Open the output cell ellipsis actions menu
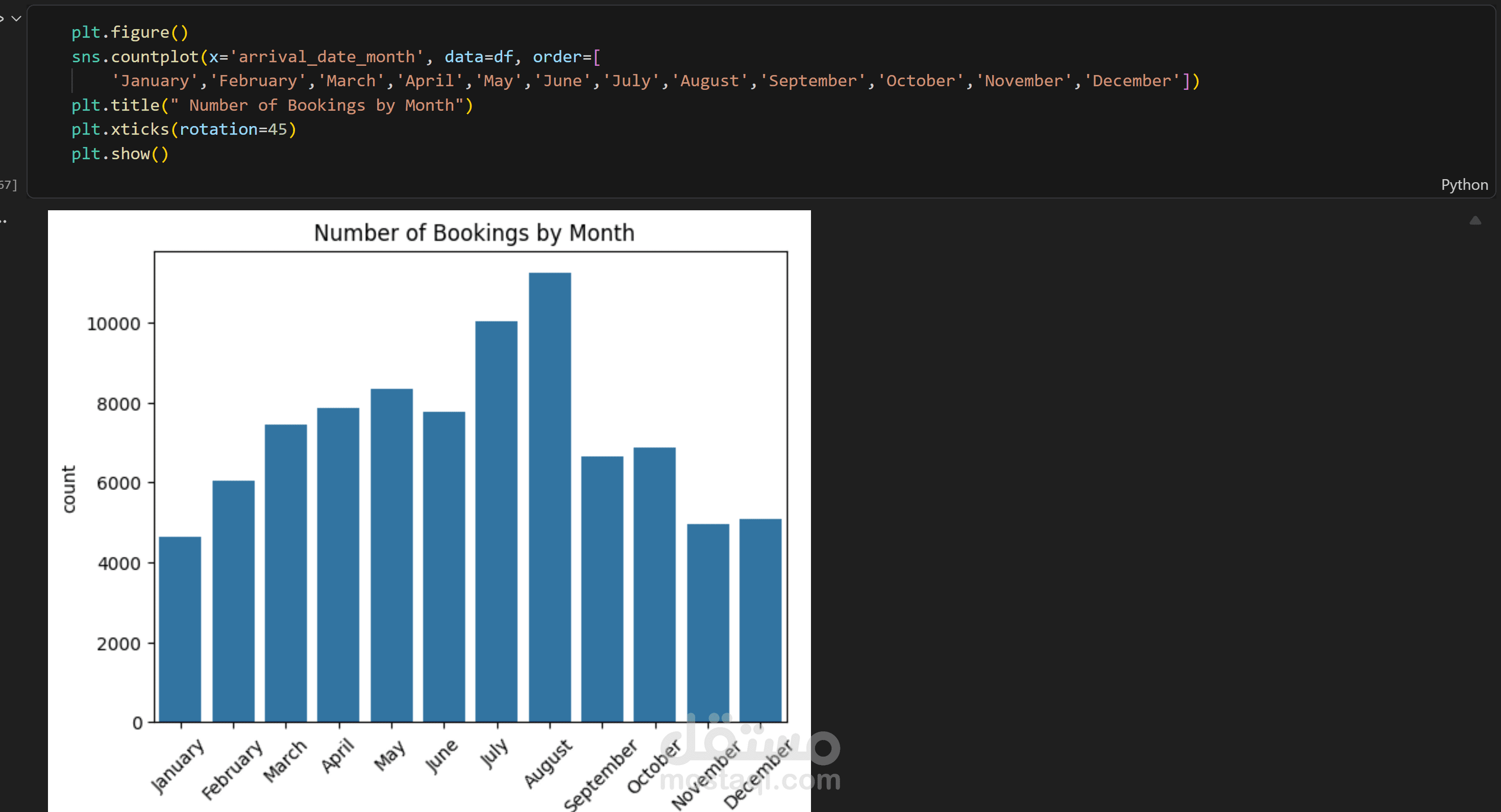 coord(4,222)
